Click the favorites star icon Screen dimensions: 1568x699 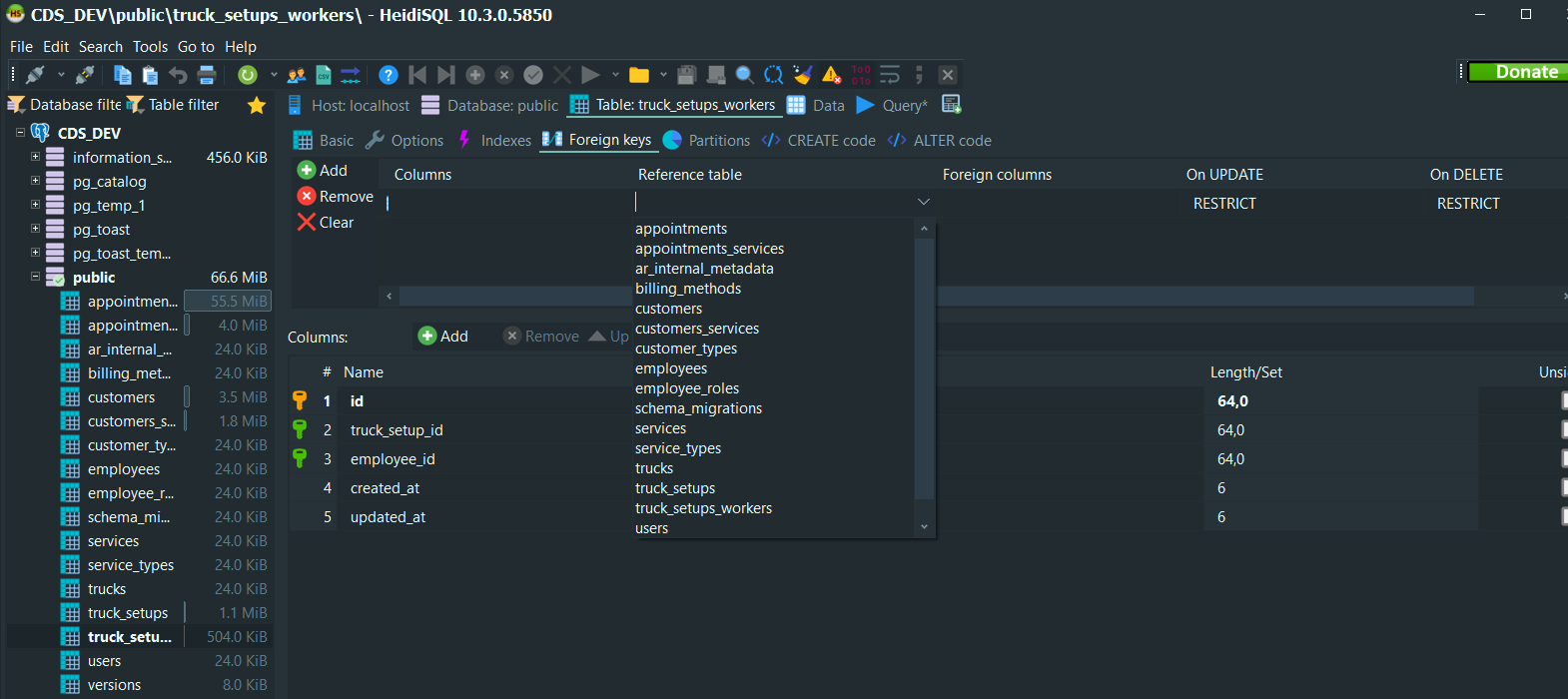pyautogui.click(x=257, y=105)
